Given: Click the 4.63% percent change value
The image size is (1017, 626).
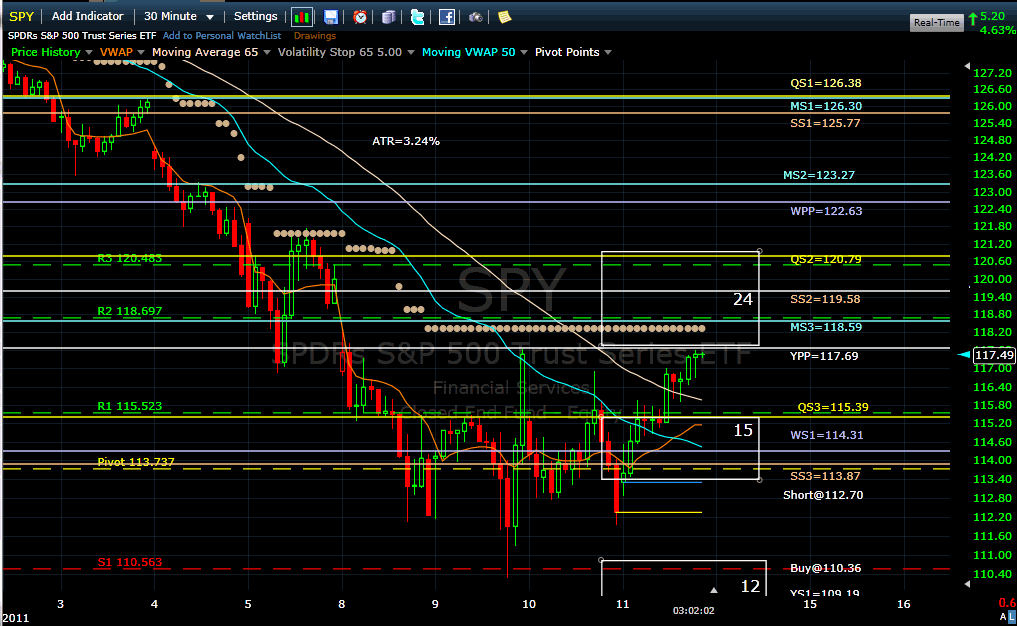Looking at the screenshot, I should coord(998,30).
